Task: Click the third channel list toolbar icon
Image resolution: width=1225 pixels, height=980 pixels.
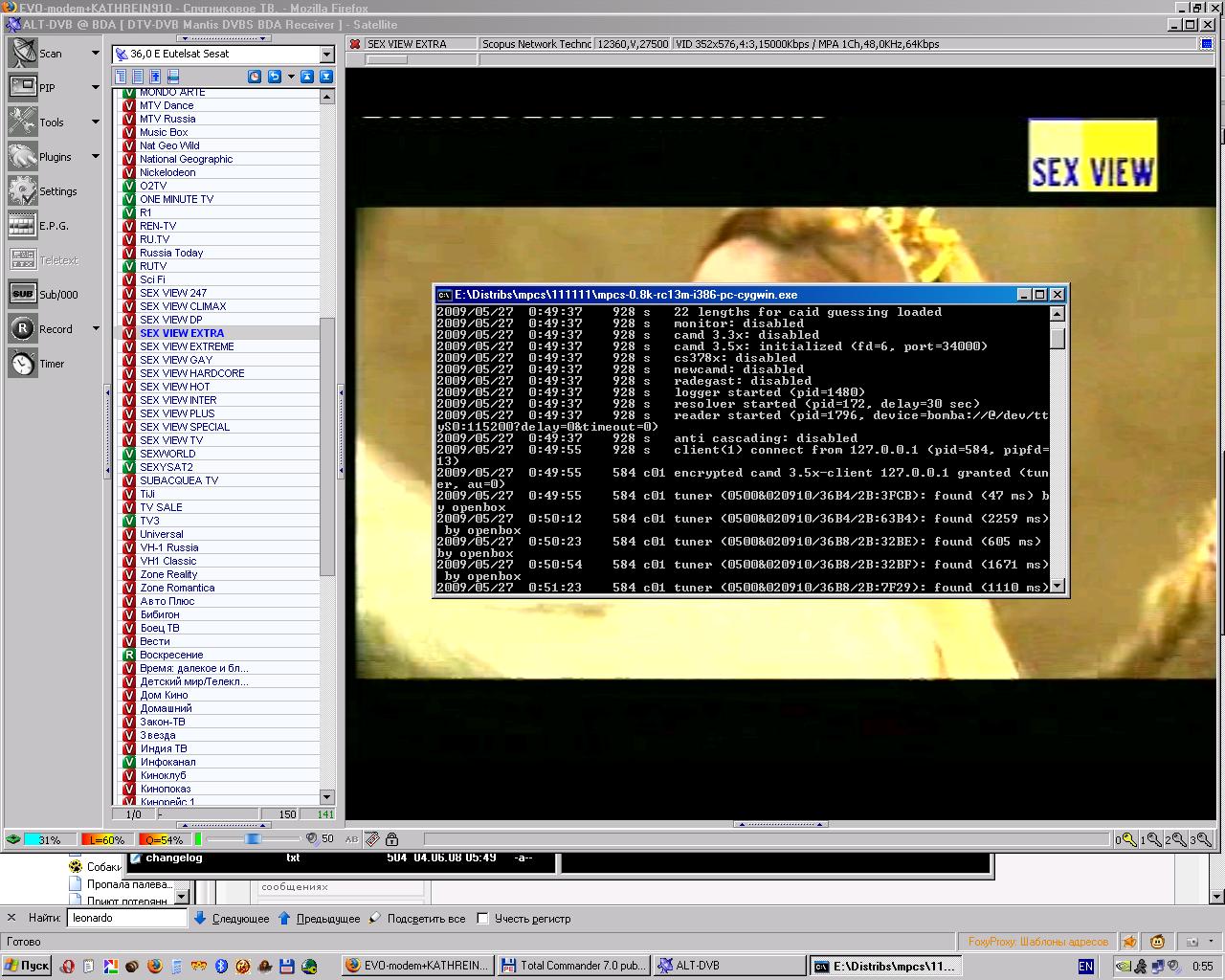Action: 155,77
